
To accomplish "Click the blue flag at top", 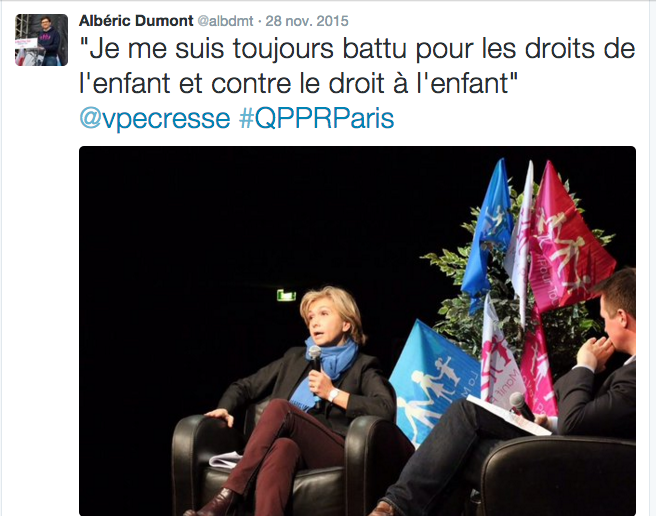I will coord(489,234).
